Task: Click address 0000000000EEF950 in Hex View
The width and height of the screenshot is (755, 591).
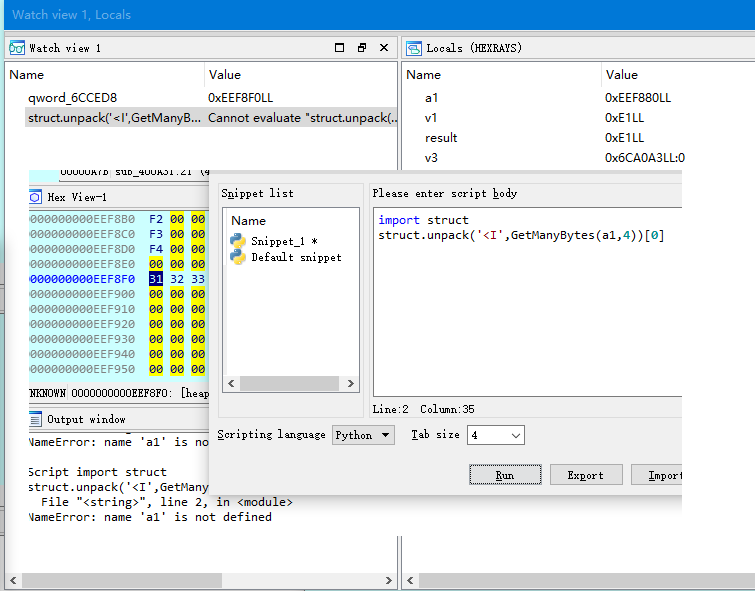Action: point(82,369)
